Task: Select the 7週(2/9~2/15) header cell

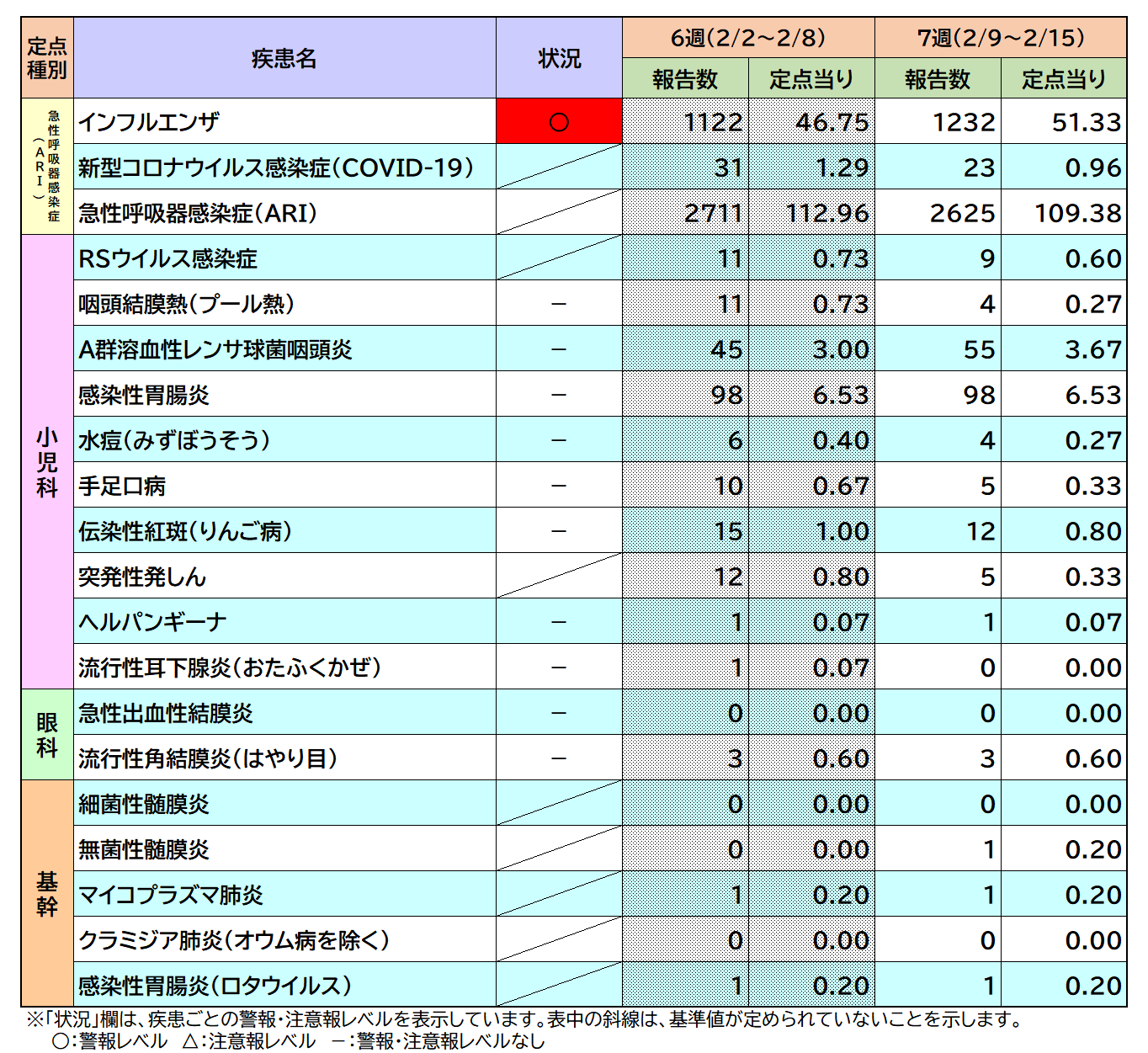Action: 1004,37
